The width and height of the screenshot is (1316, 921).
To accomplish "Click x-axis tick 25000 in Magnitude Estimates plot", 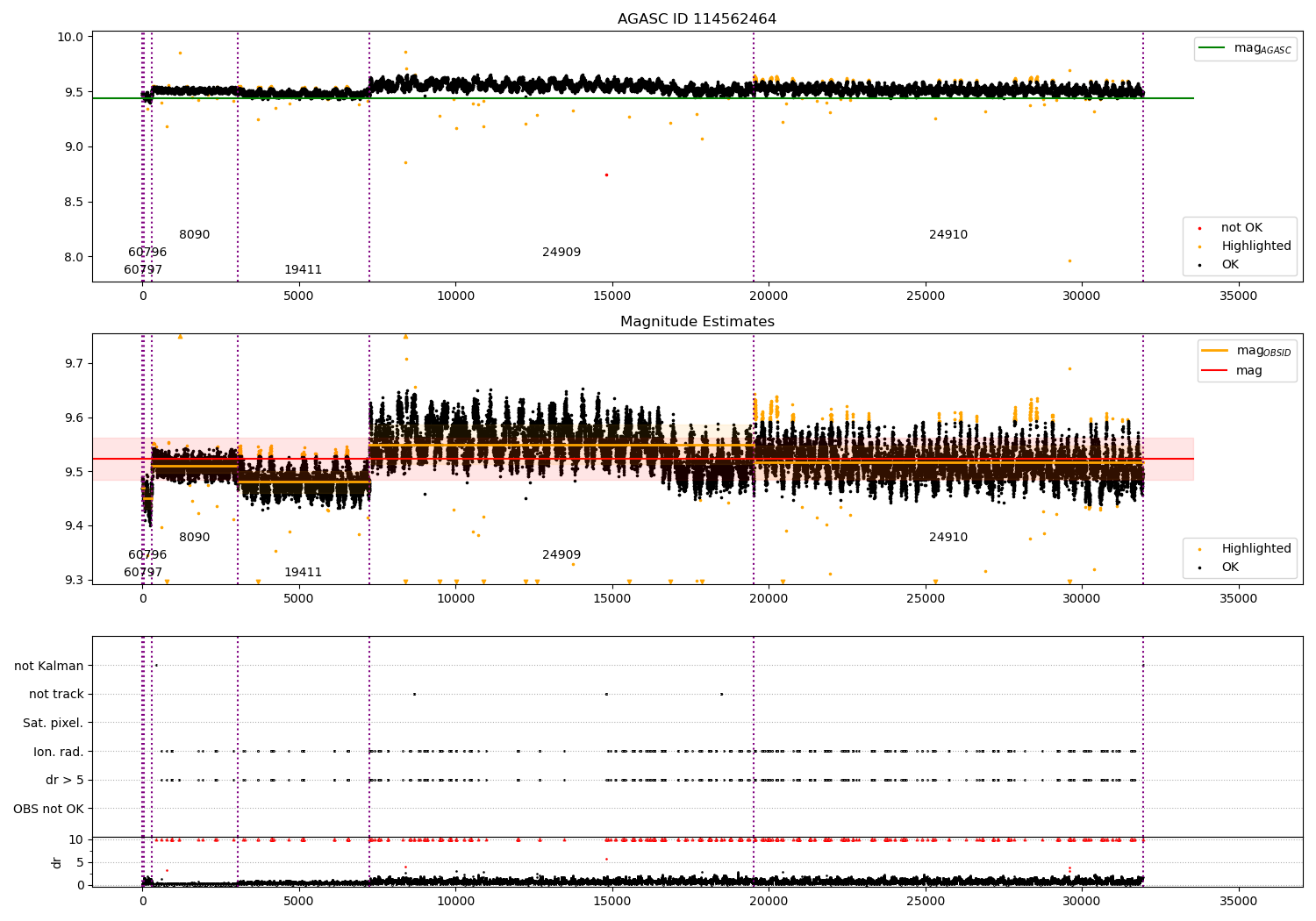I will [925, 598].
